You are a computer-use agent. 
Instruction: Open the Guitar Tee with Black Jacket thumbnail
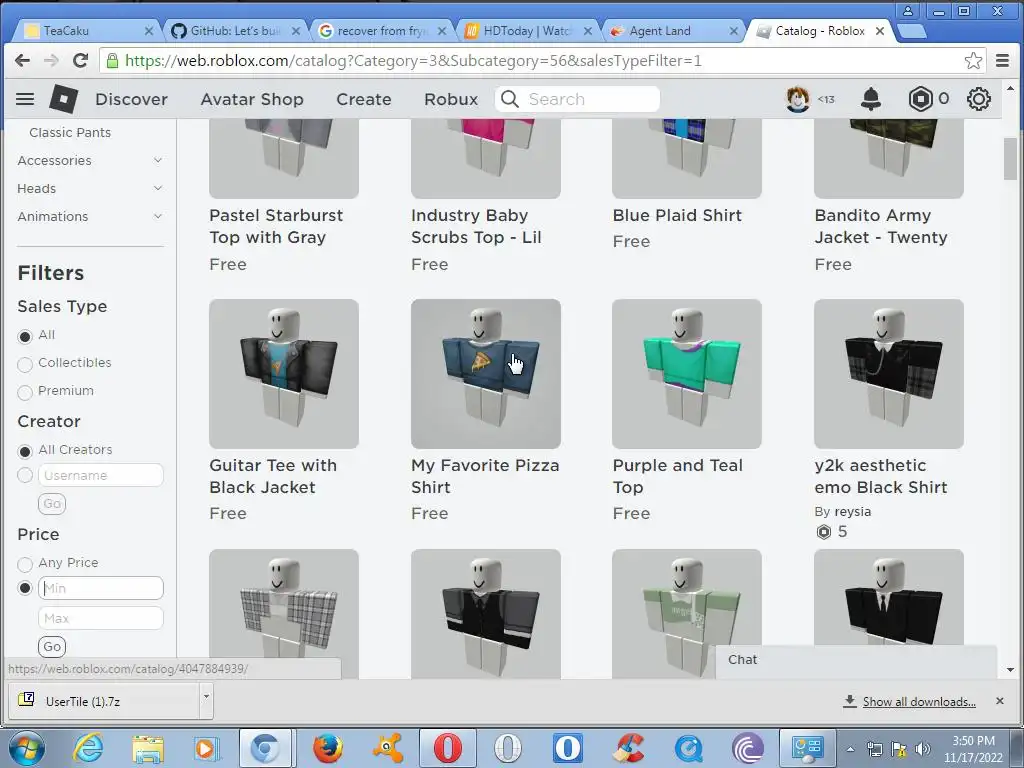coord(283,374)
